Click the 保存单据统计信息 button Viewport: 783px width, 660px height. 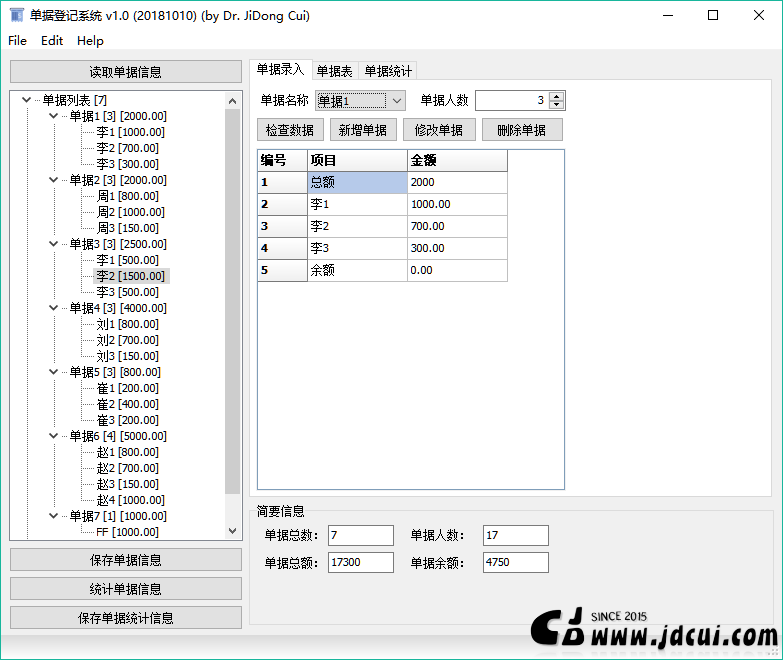[x=125, y=618]
